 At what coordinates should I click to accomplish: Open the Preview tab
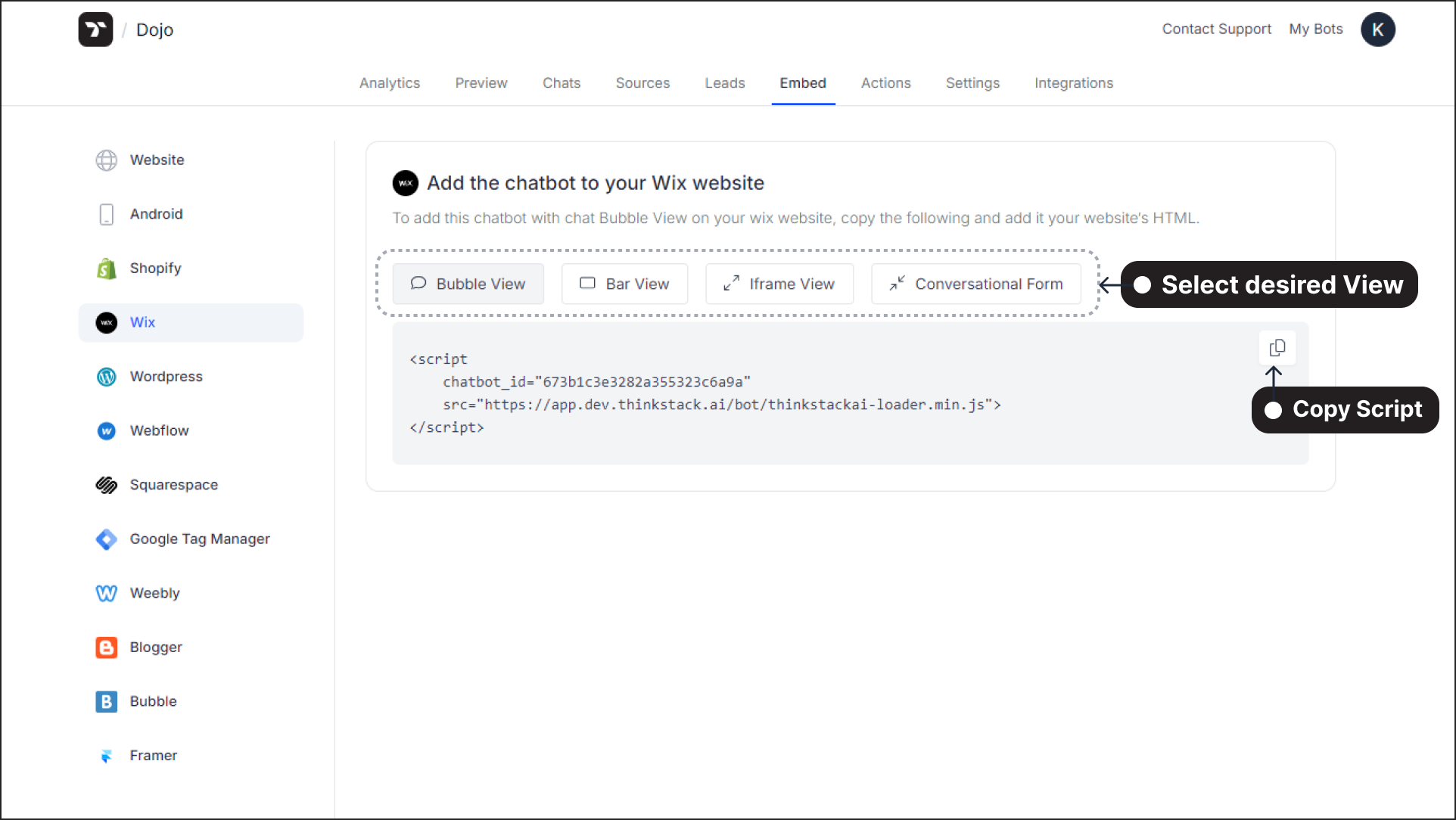point(481,83)
